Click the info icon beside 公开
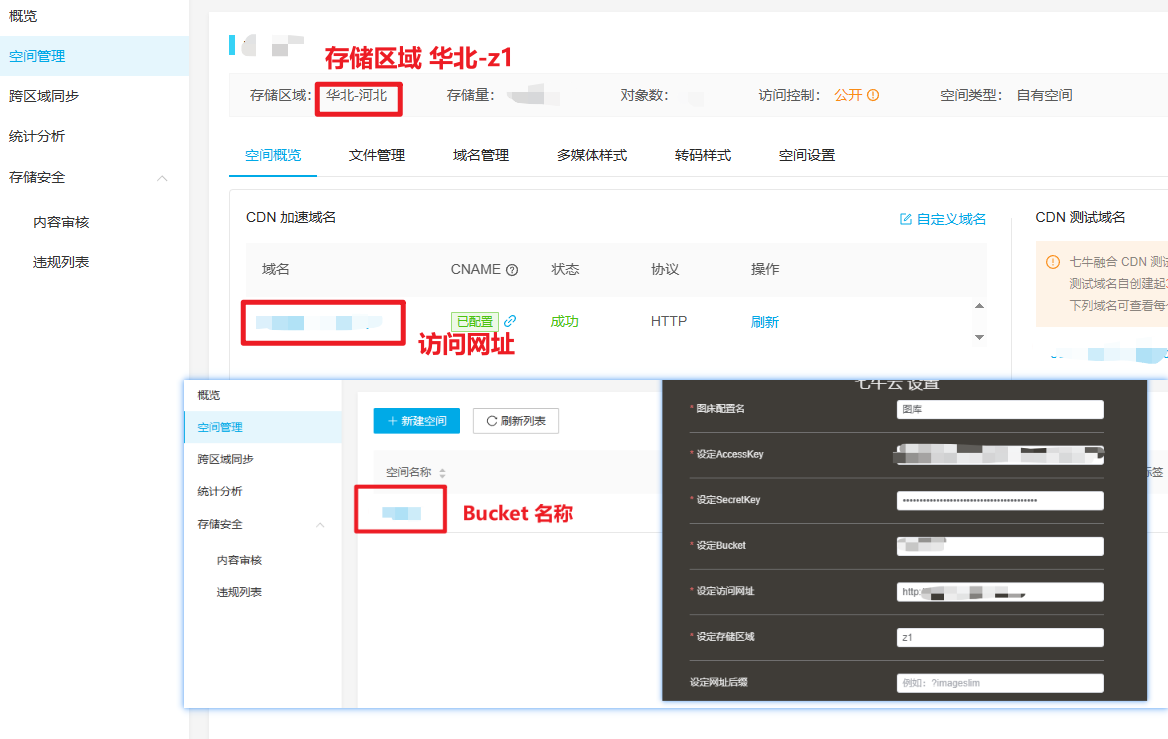This screenshot has width=1168, height=739. [x=873, y=96]
